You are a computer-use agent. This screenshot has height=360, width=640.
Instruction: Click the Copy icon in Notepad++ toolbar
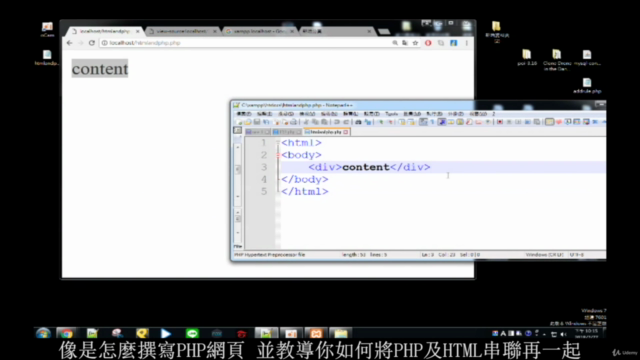(x=315, y=122)
